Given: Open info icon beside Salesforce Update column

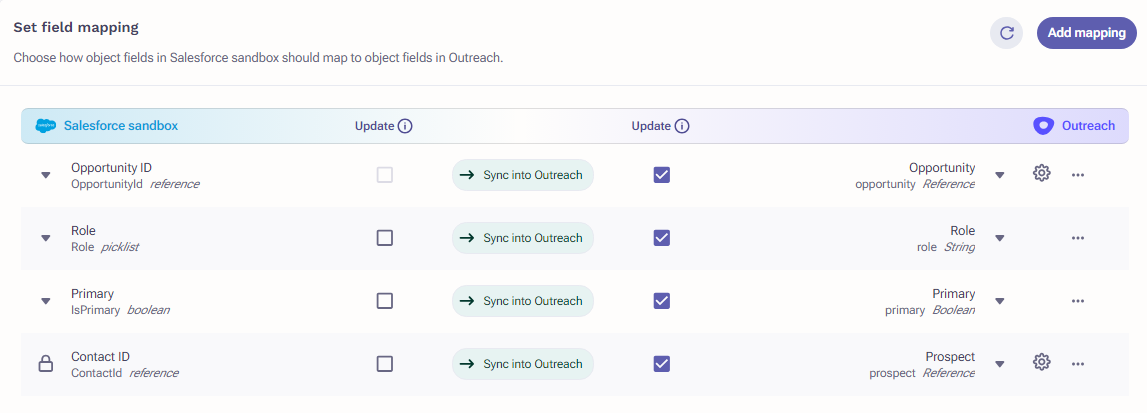Looking at the screenshot, I should pyautogui.click(x=405, y=126).
